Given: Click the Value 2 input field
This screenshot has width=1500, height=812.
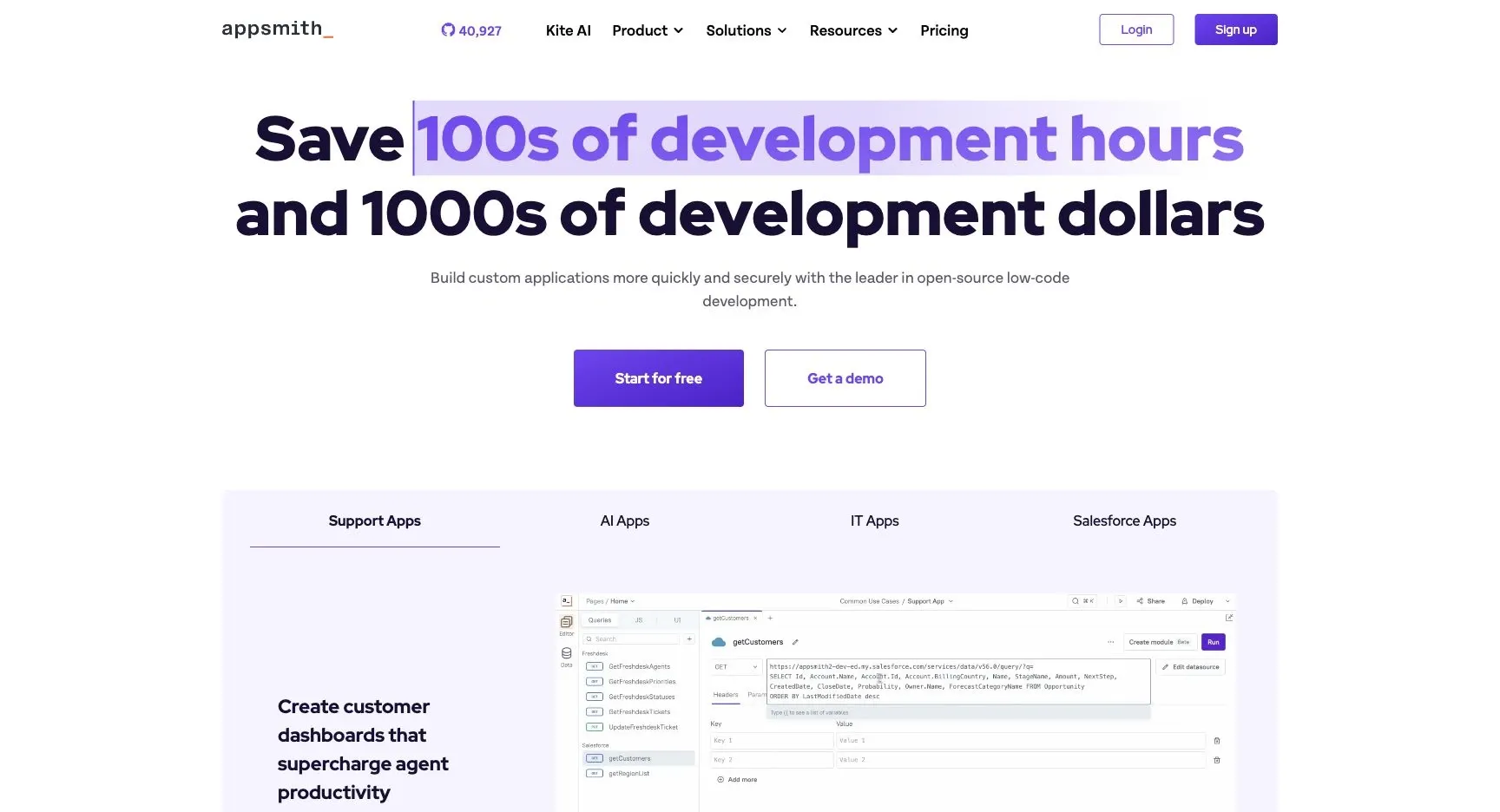Looking at the screenshot, I should (1021, 760).
